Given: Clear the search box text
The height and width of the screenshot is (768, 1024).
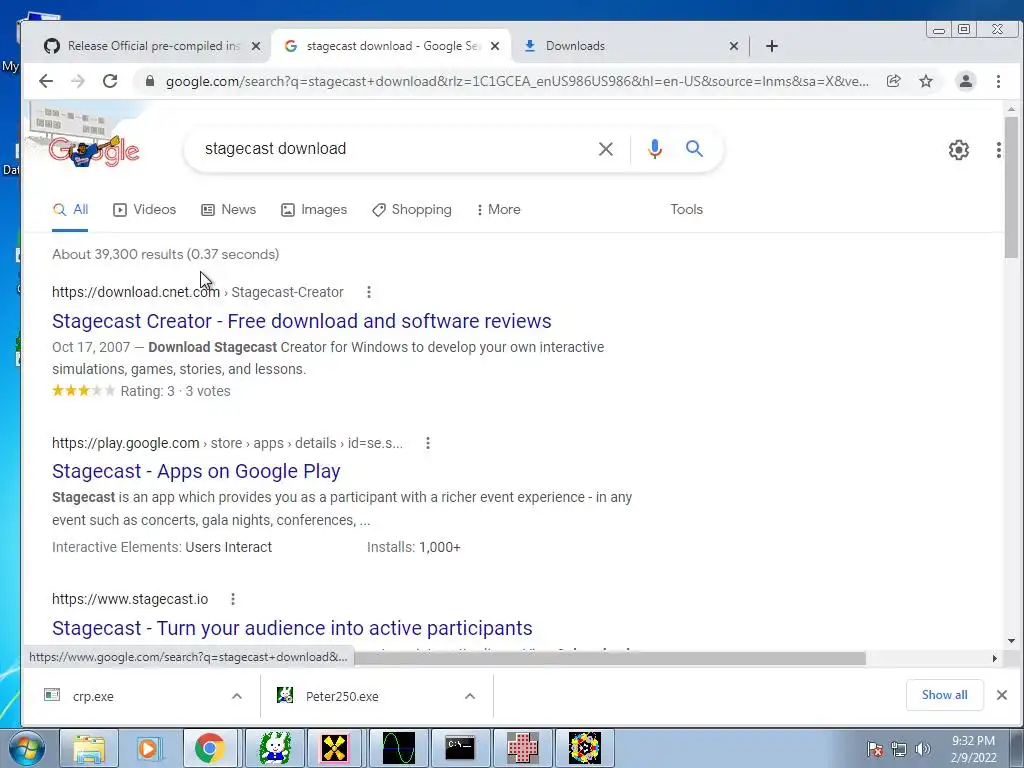Looking at the screenshot, I should [605, 149].
